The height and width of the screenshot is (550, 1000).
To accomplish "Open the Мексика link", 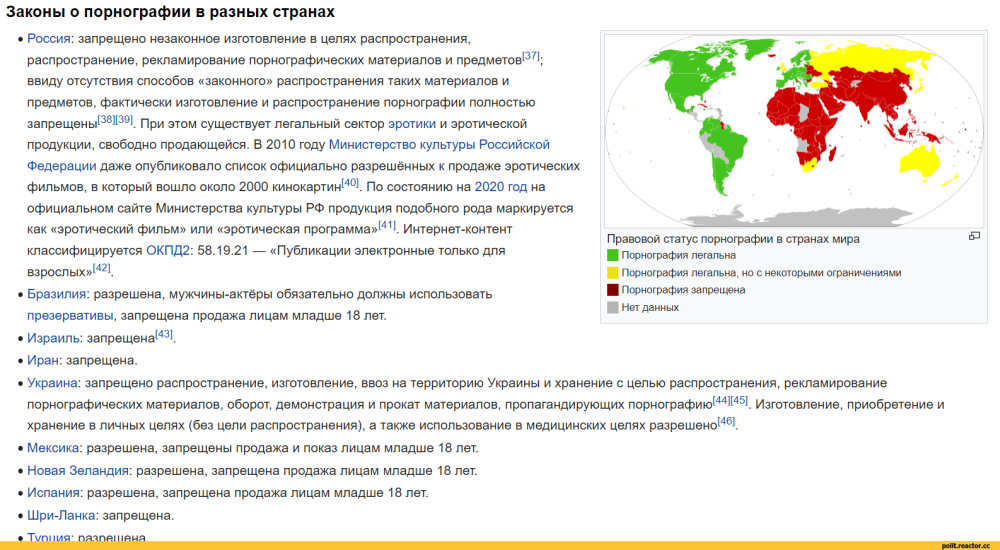I will pyautogui.click(x=53, y=448).
